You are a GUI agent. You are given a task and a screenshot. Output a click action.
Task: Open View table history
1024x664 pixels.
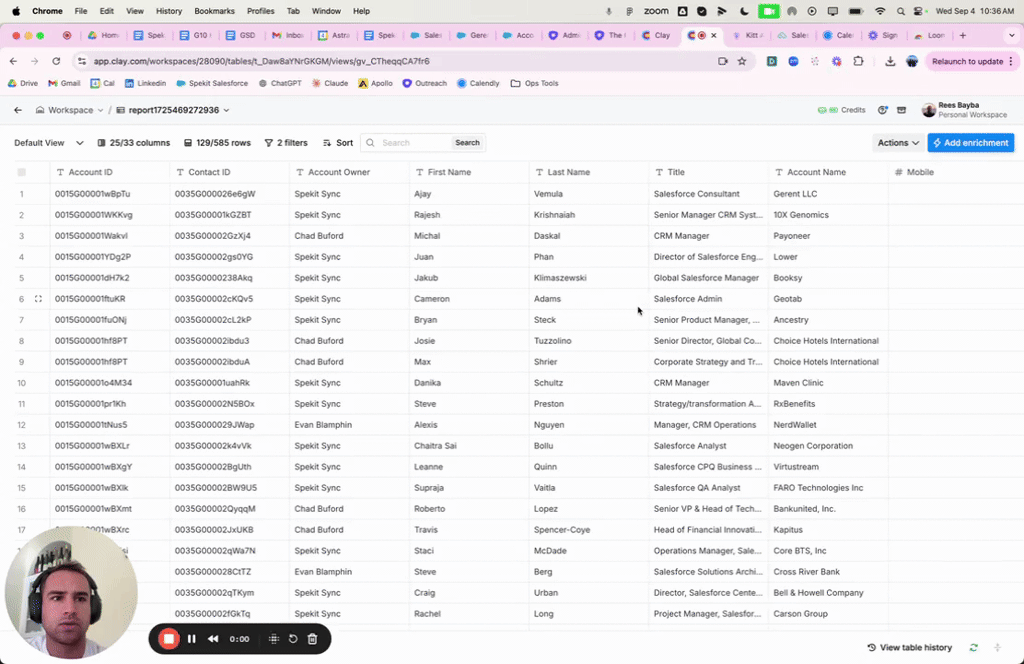909,648
